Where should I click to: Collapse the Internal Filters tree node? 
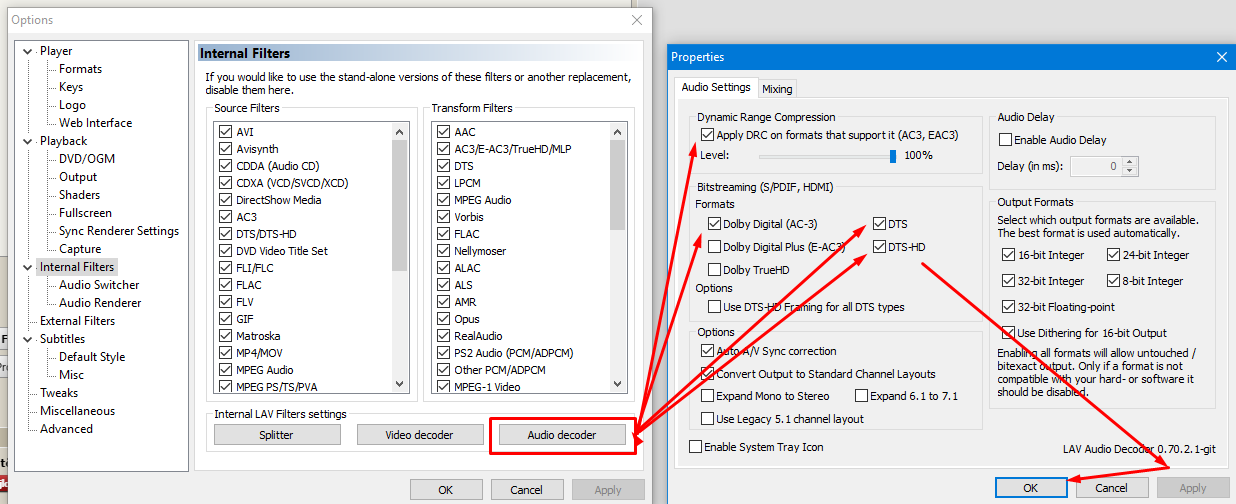[x=28, y=267]
